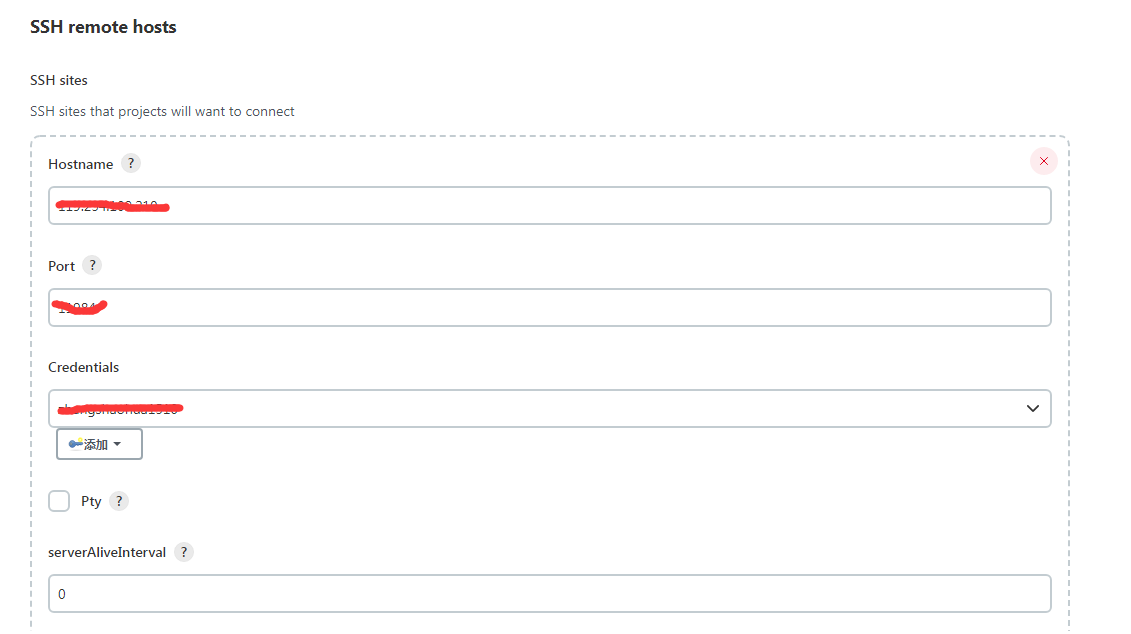Delete this SSH site with the red X

[1043, 161]
